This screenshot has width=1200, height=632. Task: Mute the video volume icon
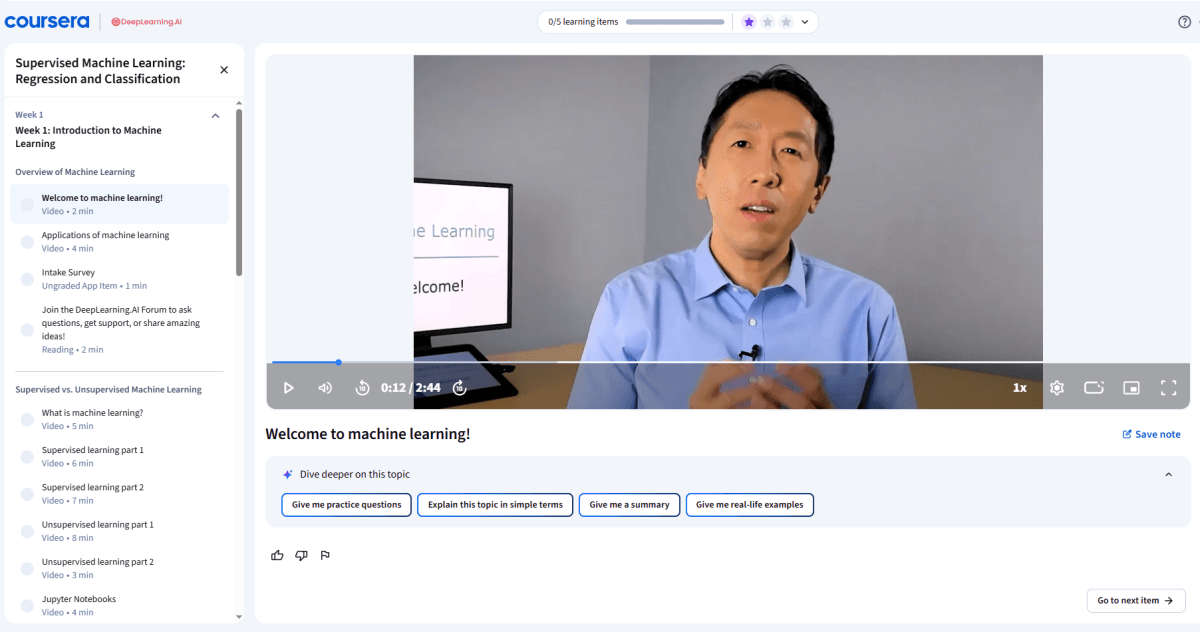click(x=325, y=388)
